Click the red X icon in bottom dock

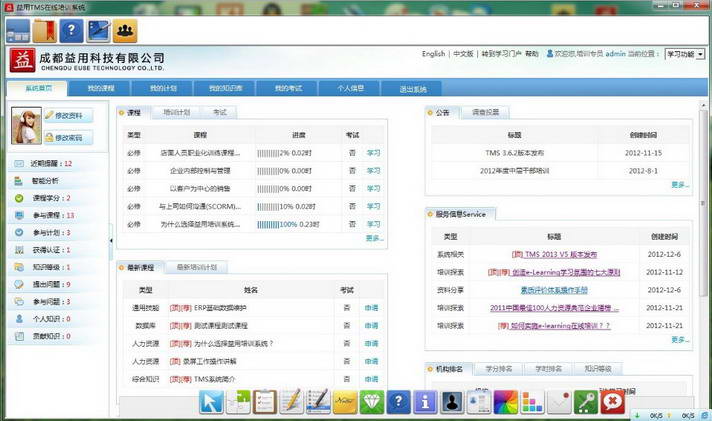point(613,402)
